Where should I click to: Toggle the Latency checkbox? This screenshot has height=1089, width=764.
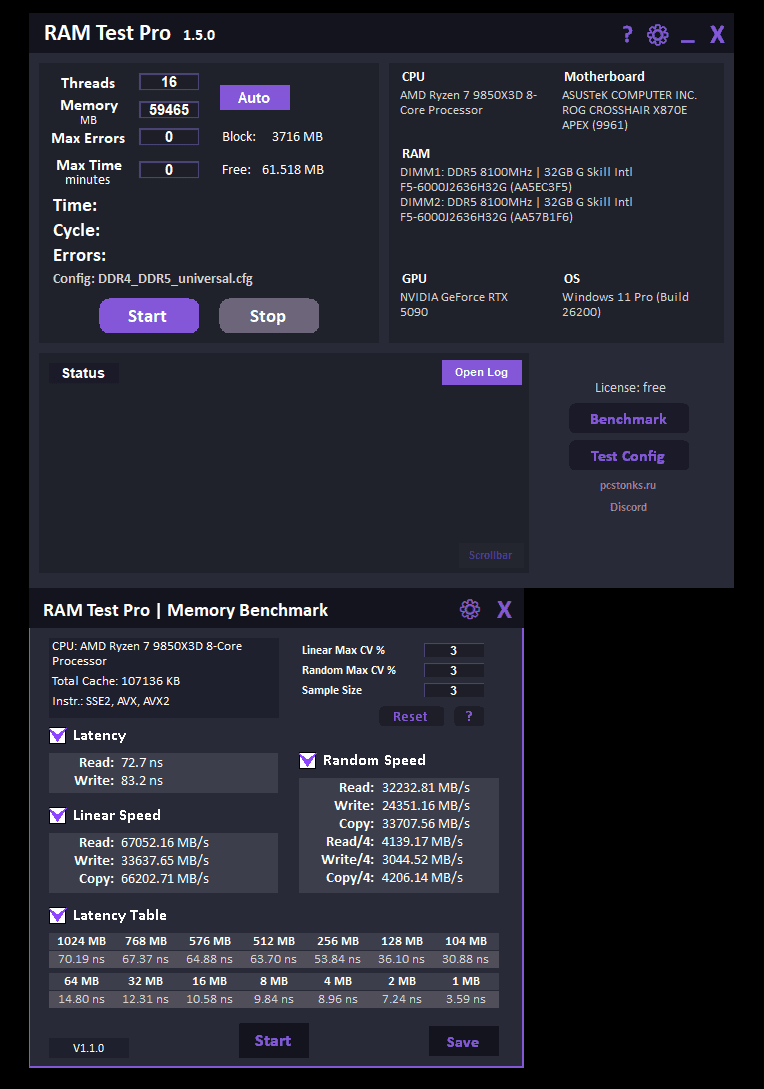click(58, 736)
